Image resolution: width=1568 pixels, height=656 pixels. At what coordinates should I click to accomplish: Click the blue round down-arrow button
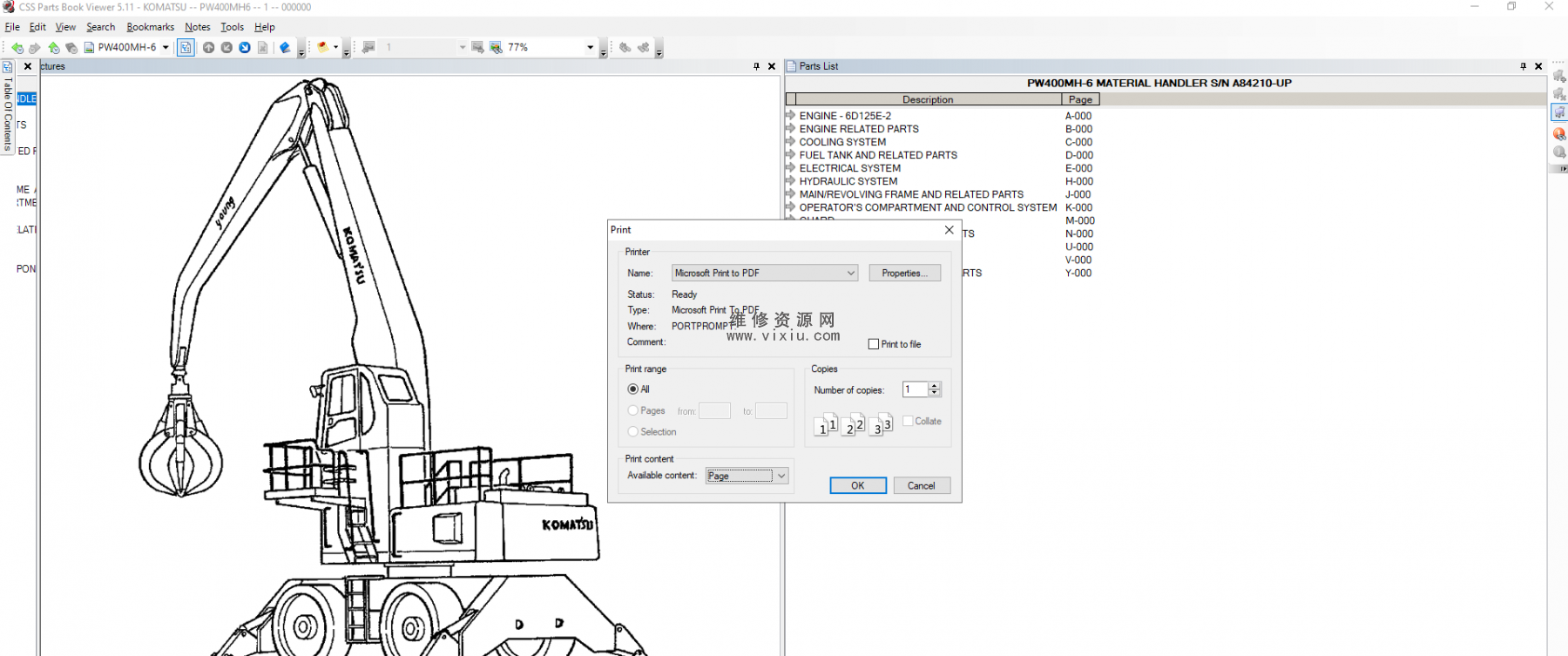pos(245,48)
